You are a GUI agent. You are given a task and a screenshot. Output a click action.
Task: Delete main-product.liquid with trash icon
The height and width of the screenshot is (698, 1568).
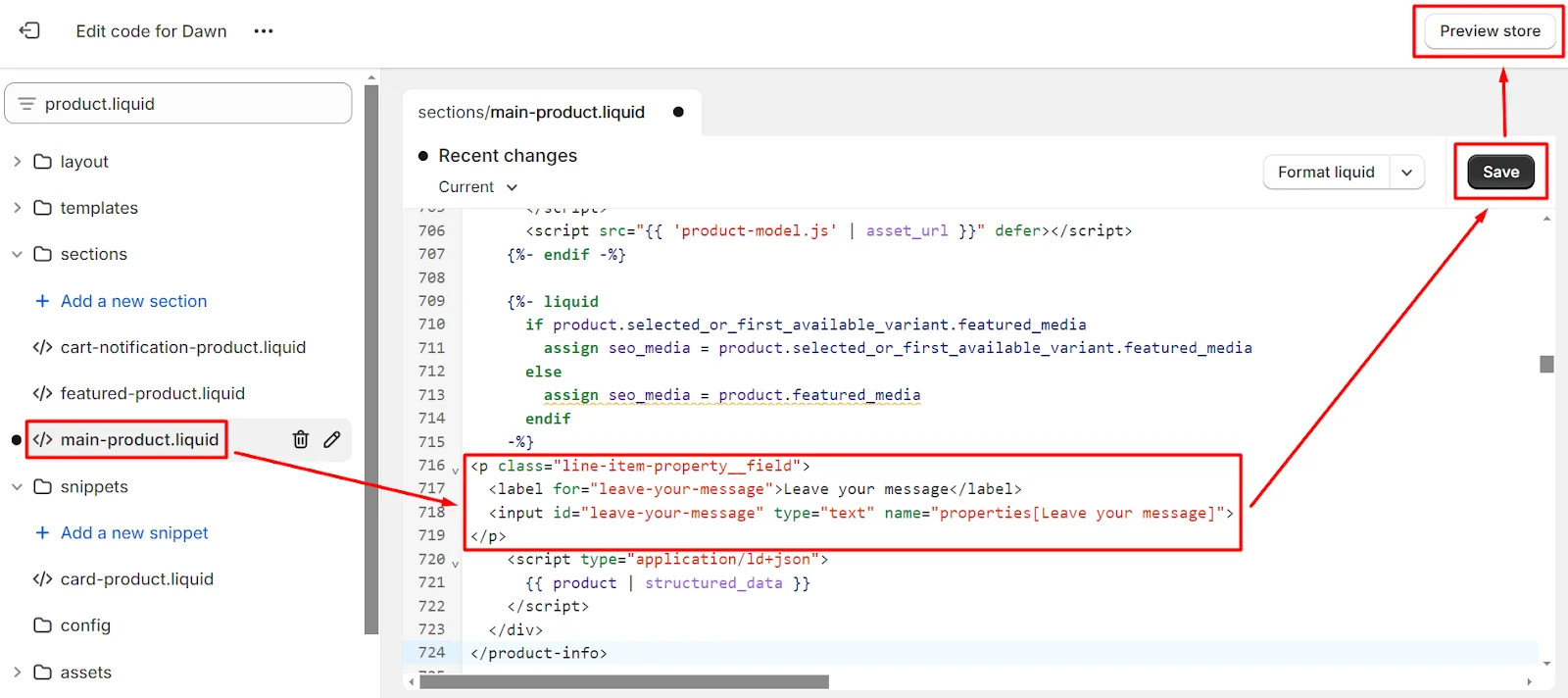(x=301, y=439)
